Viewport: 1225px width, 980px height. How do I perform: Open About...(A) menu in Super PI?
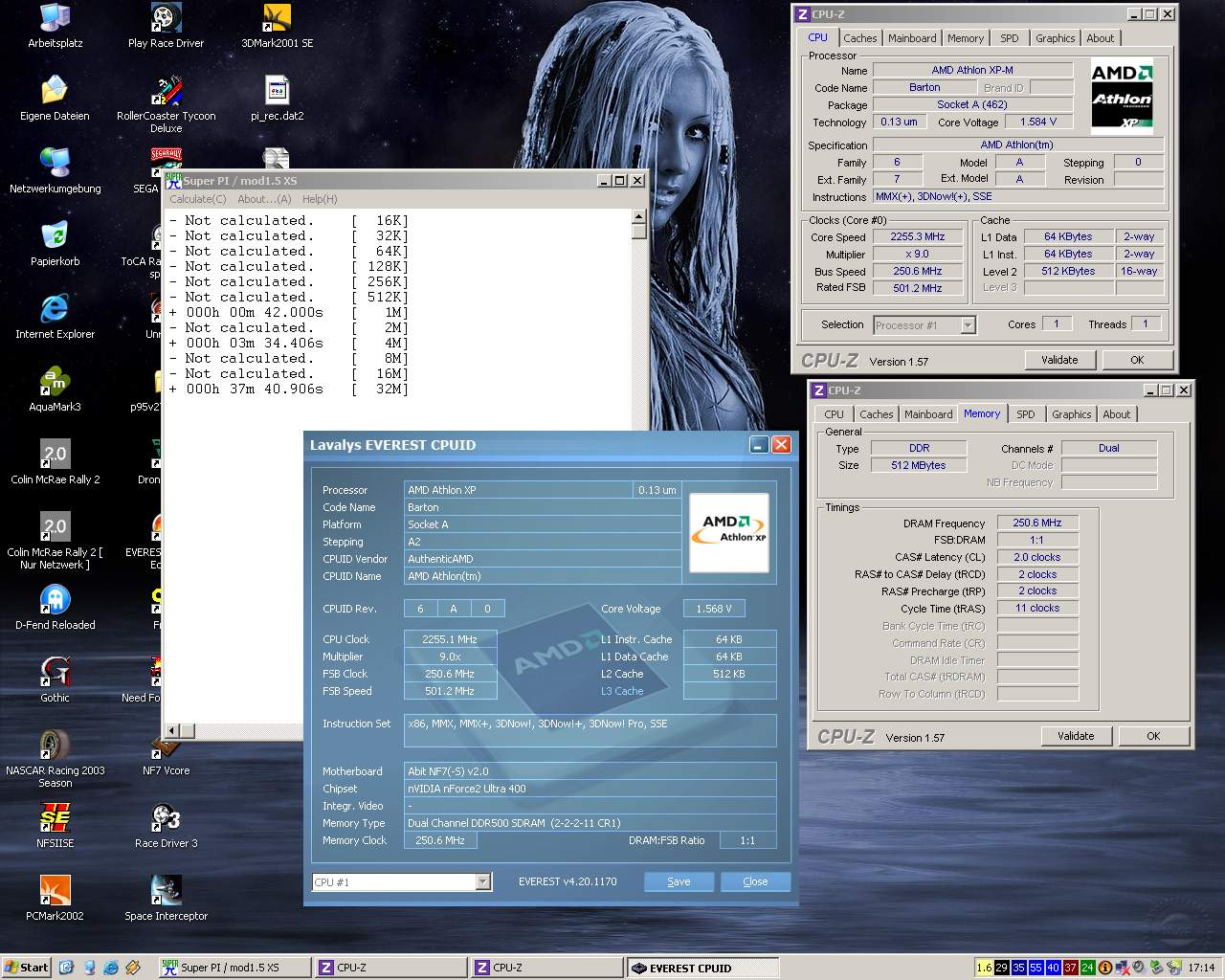point(264,199)
